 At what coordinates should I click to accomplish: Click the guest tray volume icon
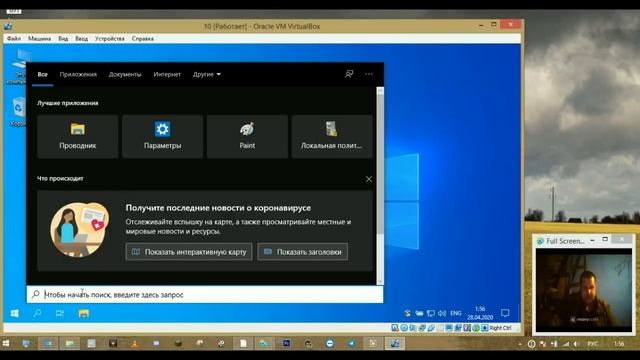442,313
